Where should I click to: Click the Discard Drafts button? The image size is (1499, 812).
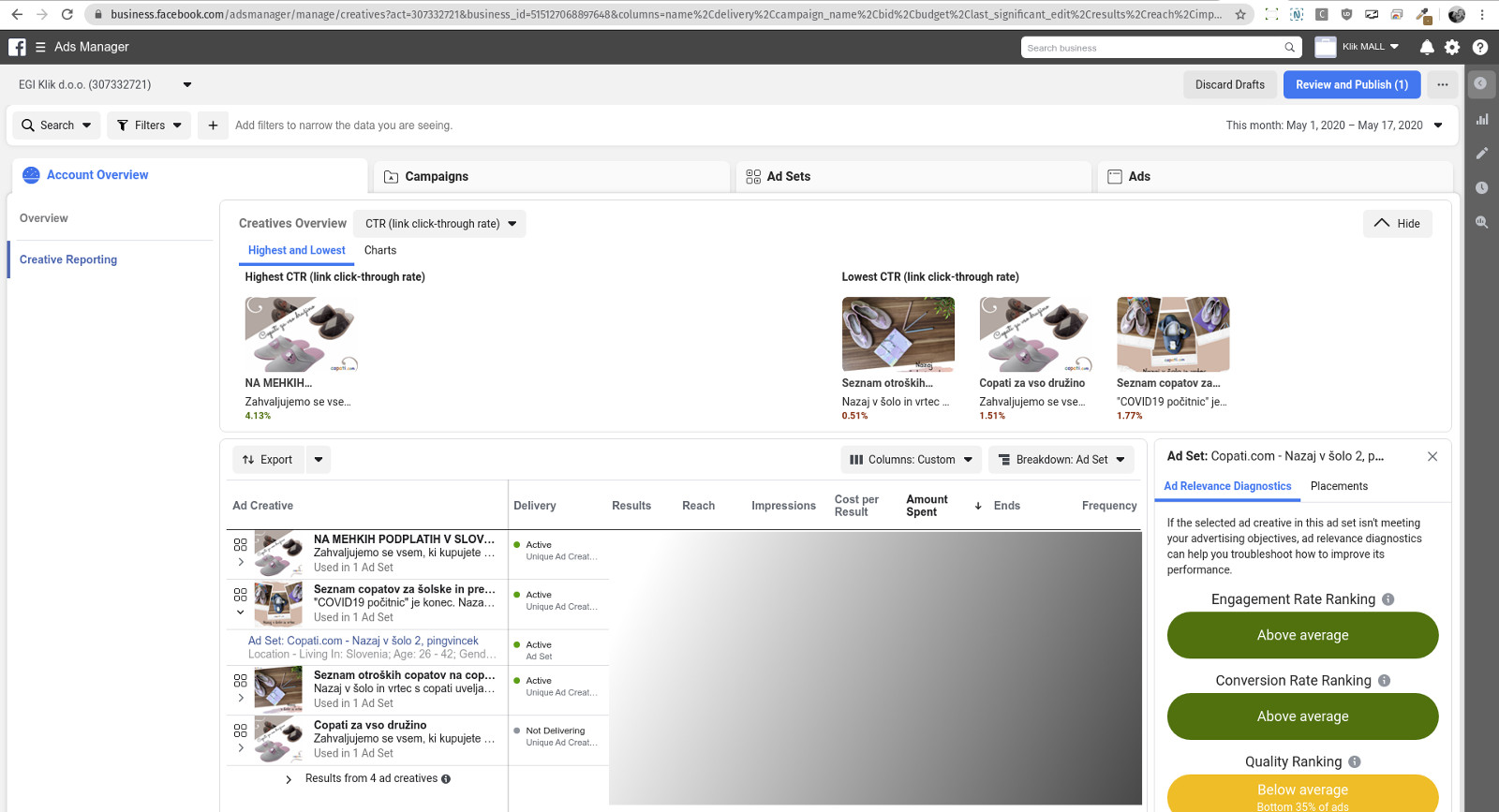point(1229,84)
